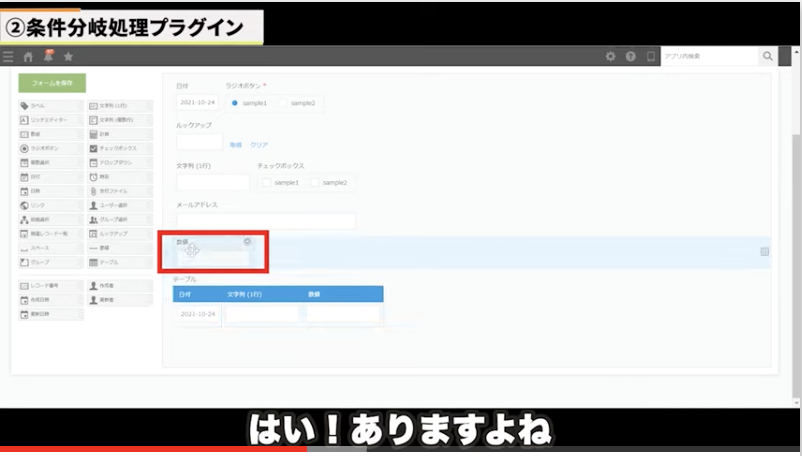Check the sample2 checkbox
802x456 pixels.
tap(315, 183)
